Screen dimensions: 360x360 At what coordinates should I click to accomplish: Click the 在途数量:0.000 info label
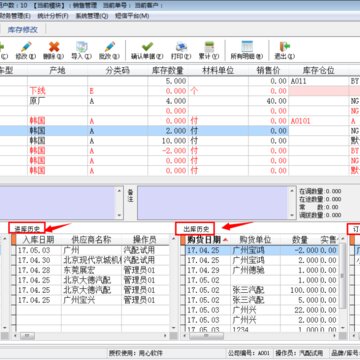click(x=320, y=199)
